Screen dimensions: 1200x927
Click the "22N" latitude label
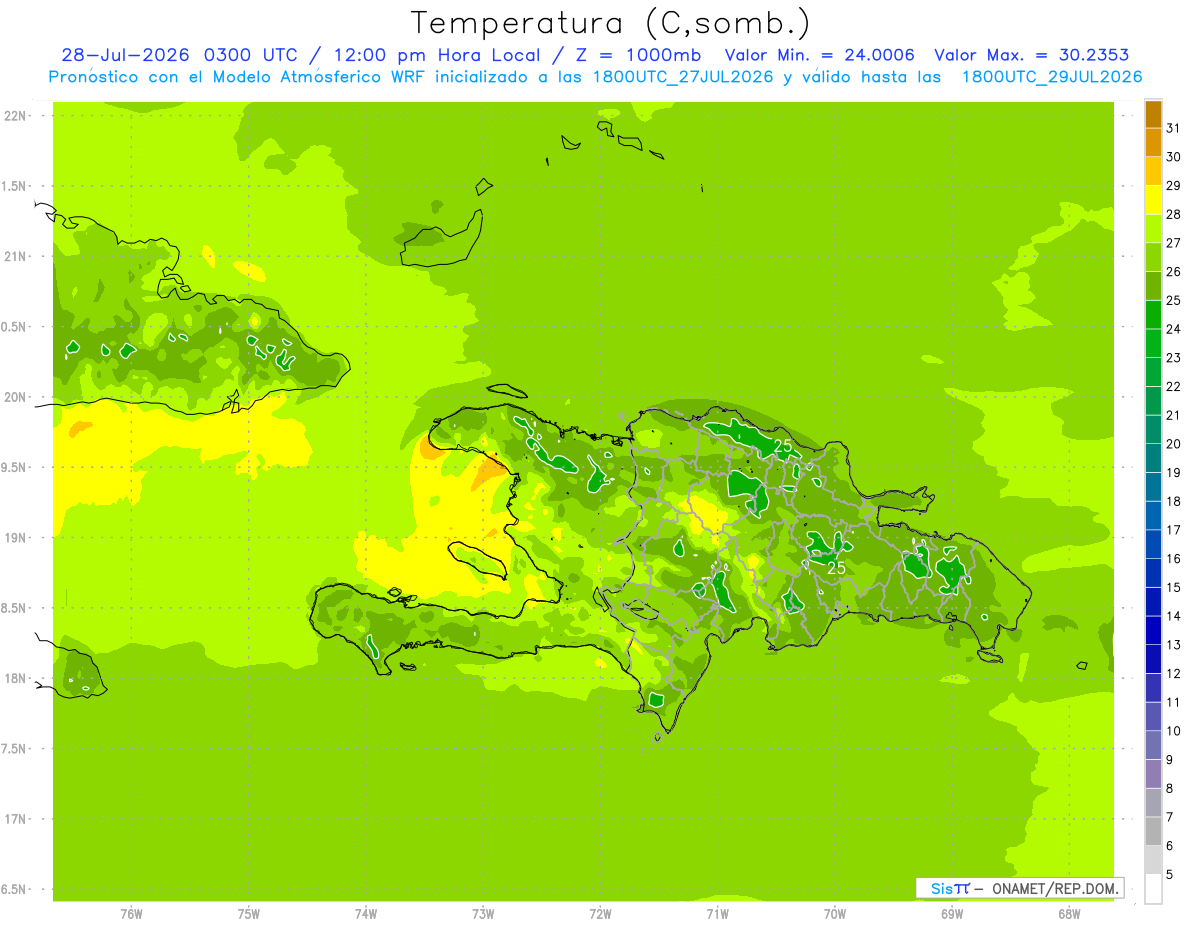(15, 115)
